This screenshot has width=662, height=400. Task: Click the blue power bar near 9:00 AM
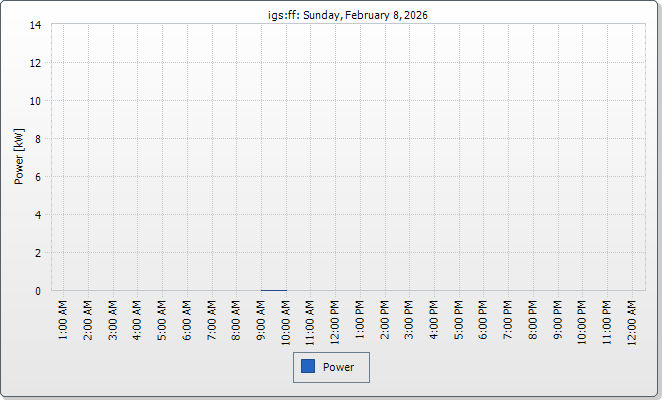pyautogui.click(x=274, y=290)
